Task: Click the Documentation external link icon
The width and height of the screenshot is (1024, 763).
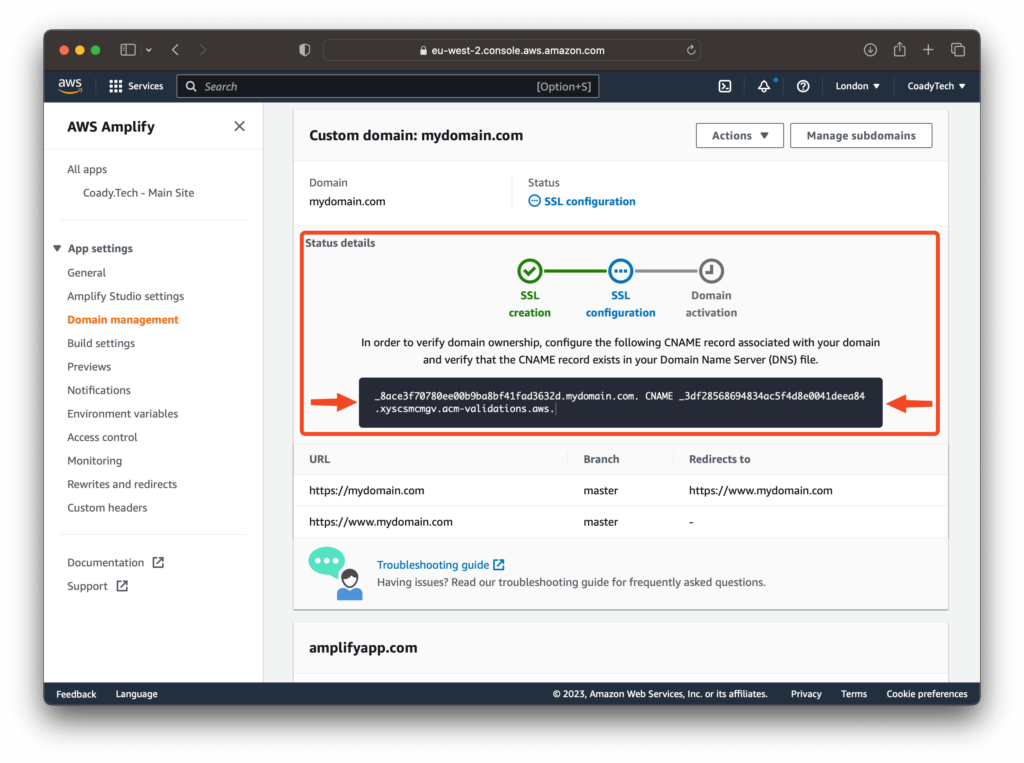Action: click(x=158, y=562)
